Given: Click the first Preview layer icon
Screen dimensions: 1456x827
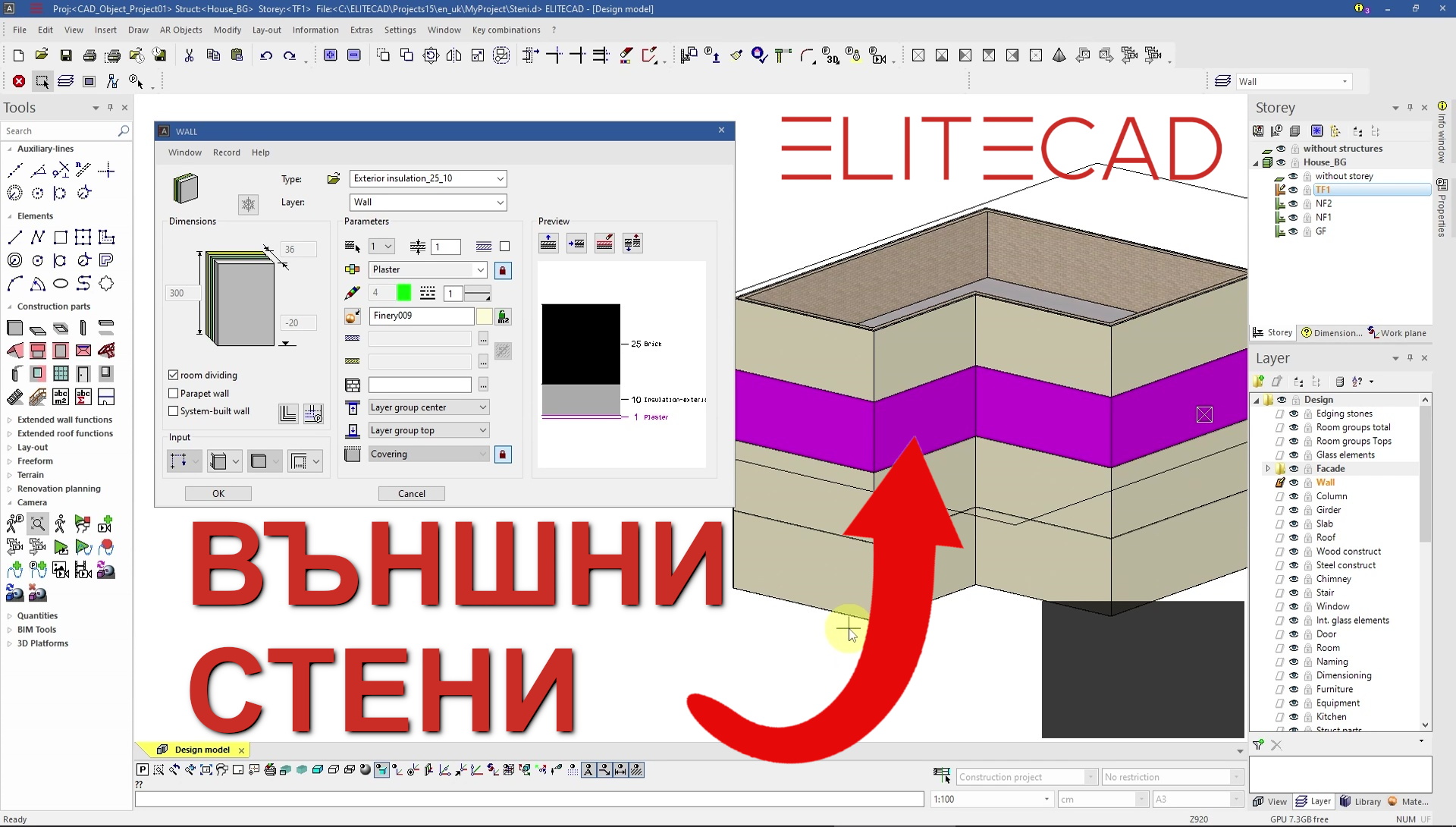Looking at the screenshot, I should click(548, 244).
